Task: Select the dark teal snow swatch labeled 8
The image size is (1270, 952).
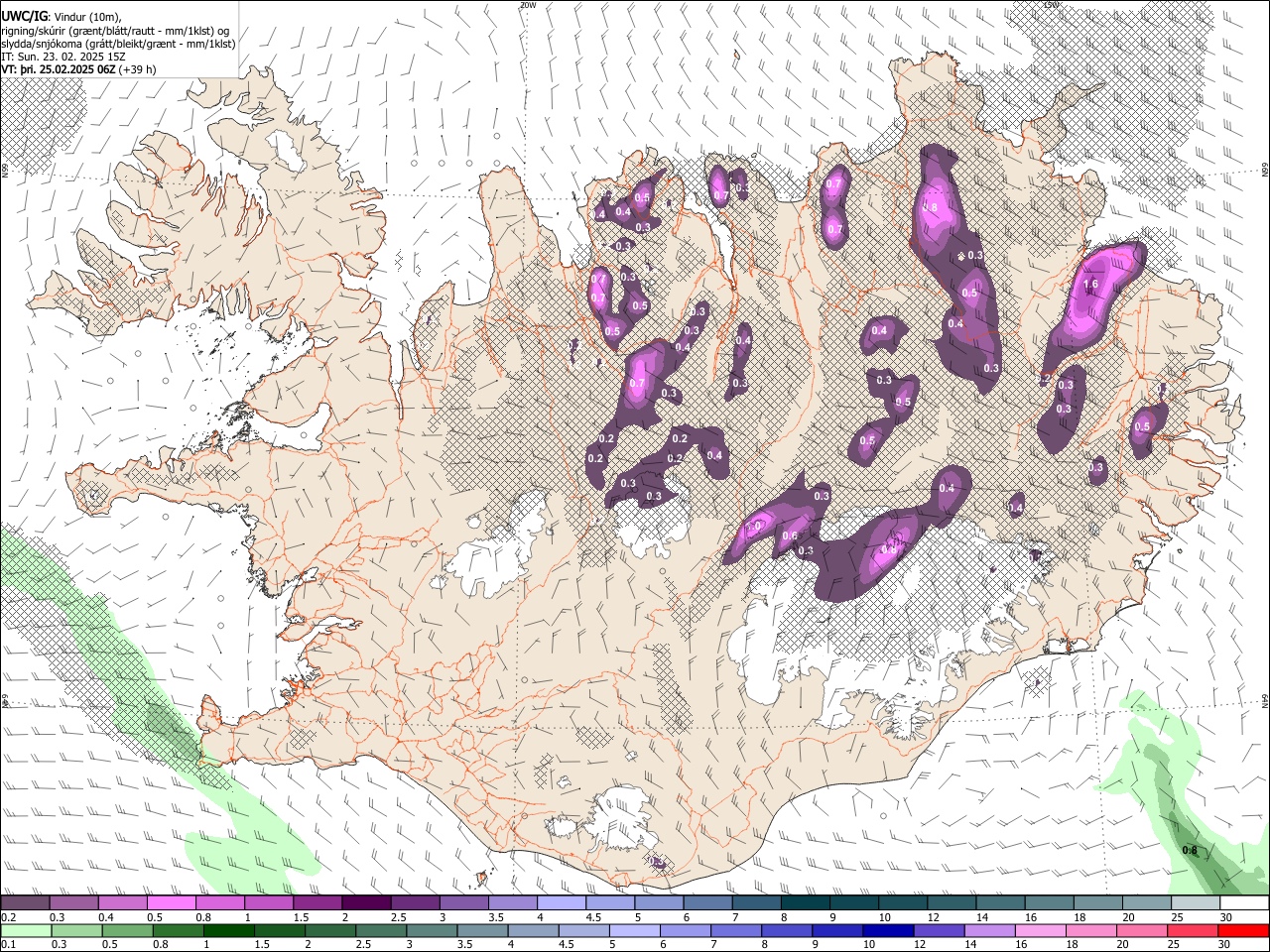Action: click(x=805, y=902)
